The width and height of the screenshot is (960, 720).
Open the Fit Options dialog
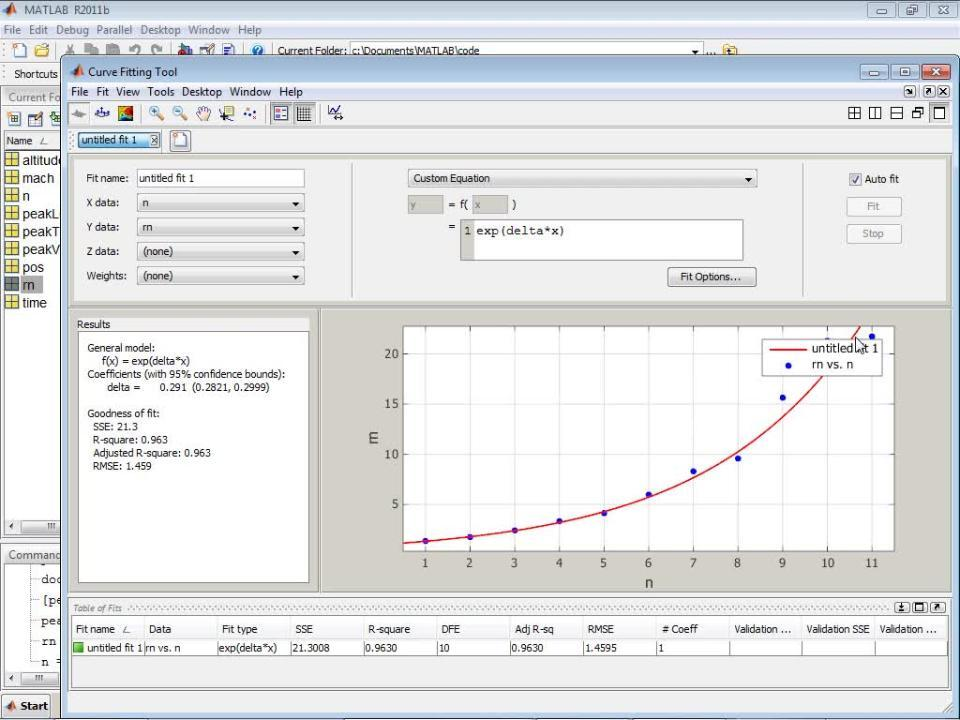[x=711, y=276]
